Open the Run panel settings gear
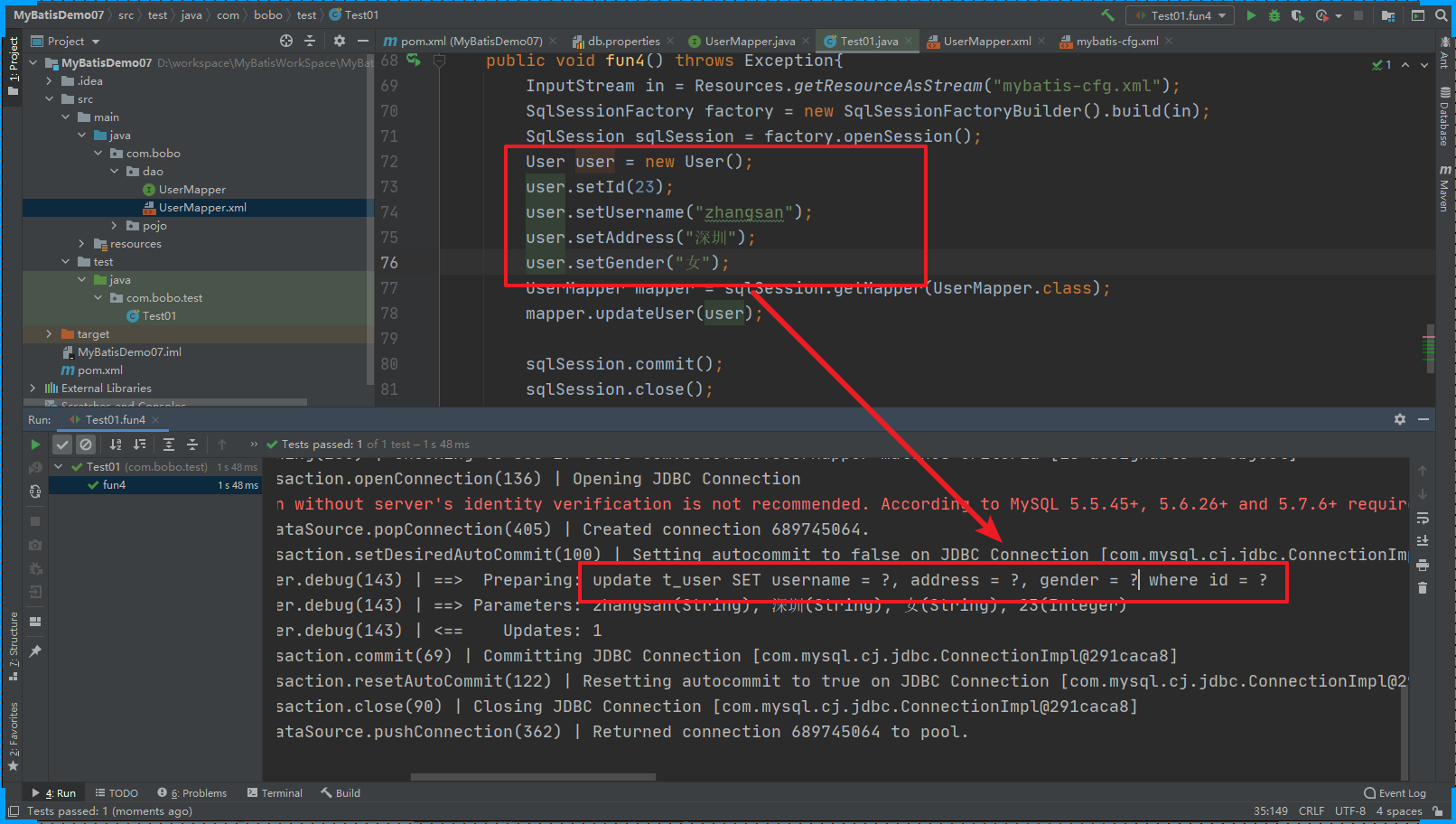Image resolution: width=1456 pixels, height=824 pixels. [1400, 419]
